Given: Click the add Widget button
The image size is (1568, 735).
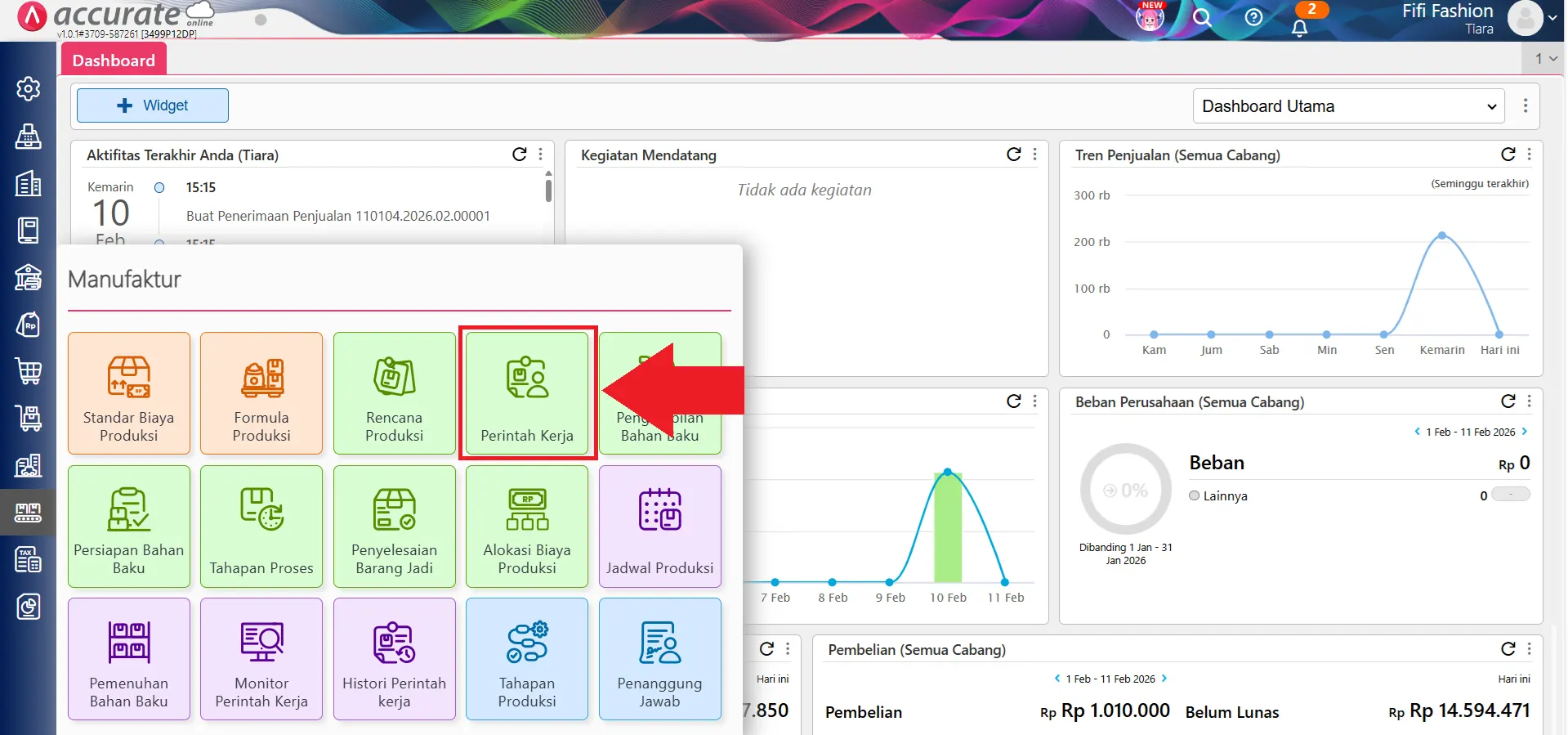Looking at the screenshot, I should (x=153, y=105).
